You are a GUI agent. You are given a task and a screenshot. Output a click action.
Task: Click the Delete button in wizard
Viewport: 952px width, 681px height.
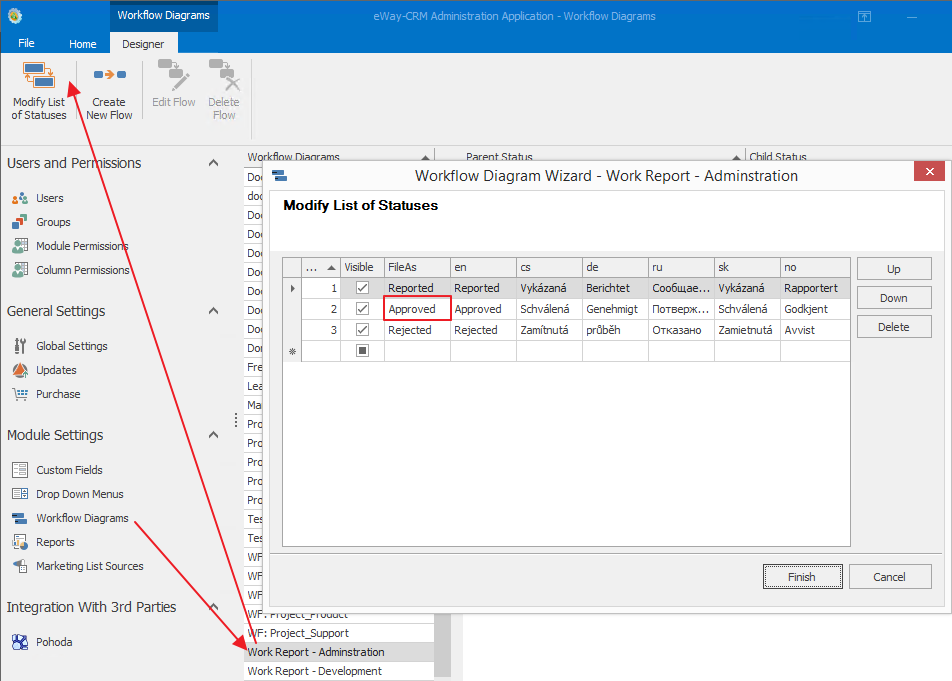point(894,327)
